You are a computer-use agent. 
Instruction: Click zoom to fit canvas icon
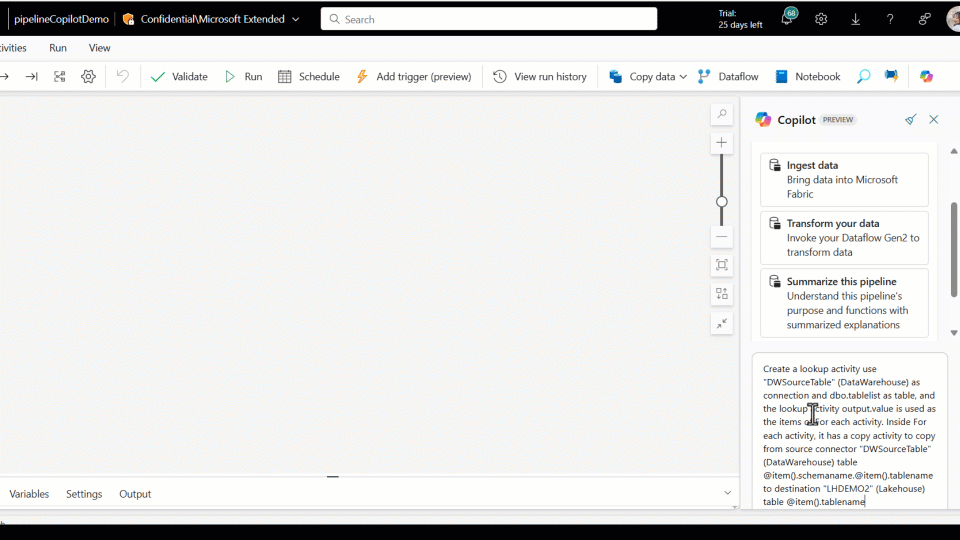coord(722,265)
